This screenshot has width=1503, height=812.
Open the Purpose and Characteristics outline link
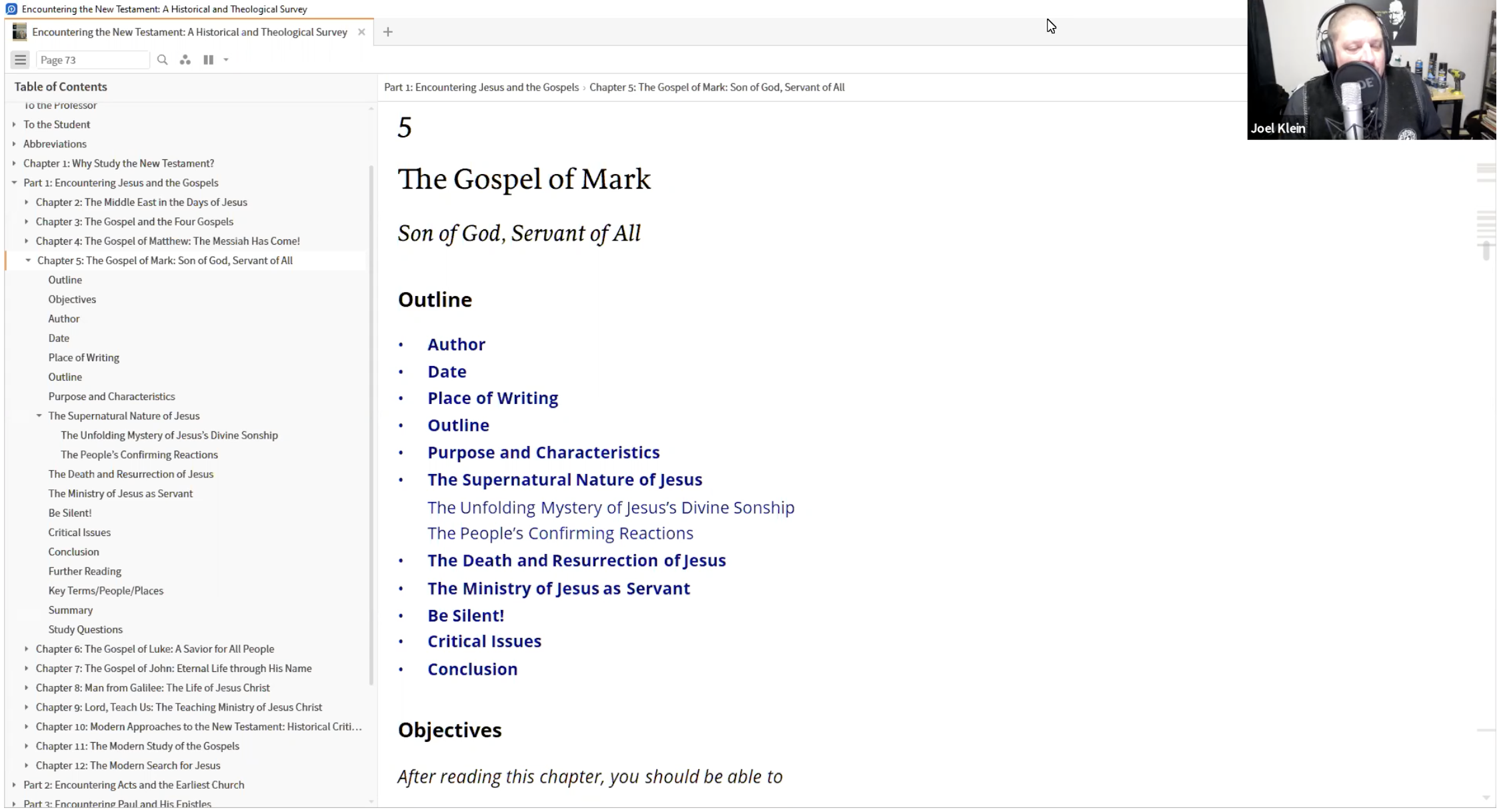pos(543,453)
